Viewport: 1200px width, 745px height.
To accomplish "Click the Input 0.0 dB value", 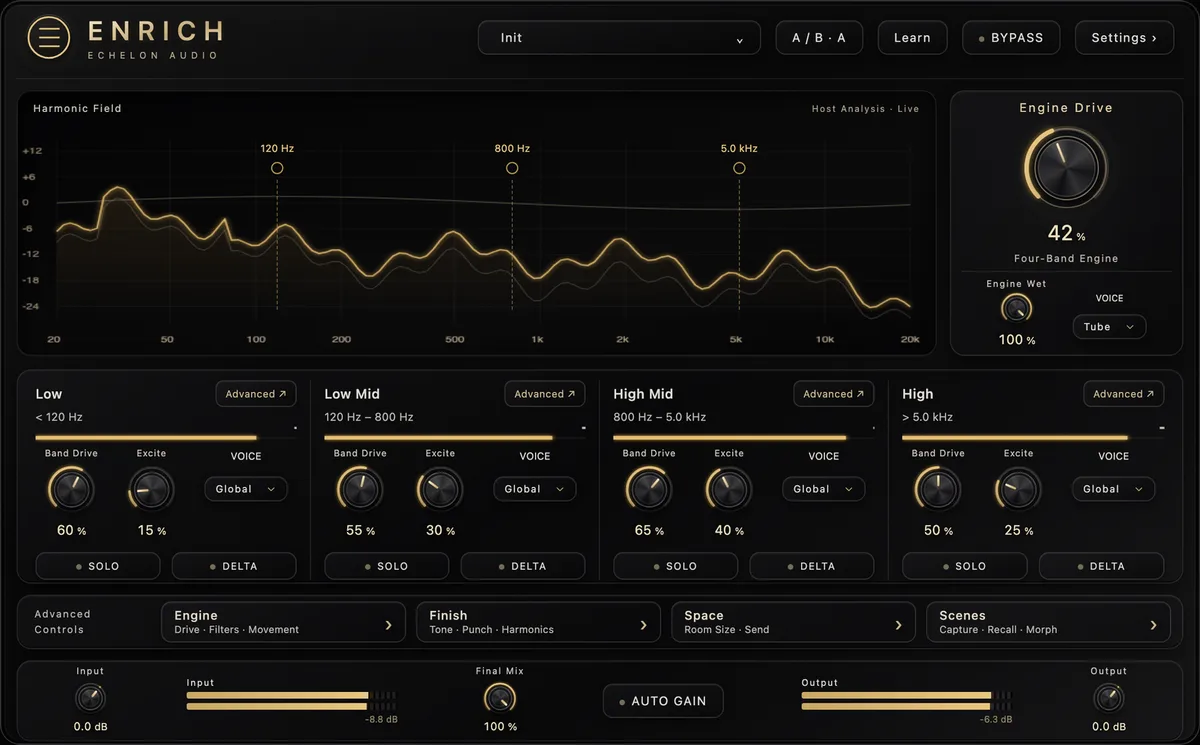I will coord(90,727).
